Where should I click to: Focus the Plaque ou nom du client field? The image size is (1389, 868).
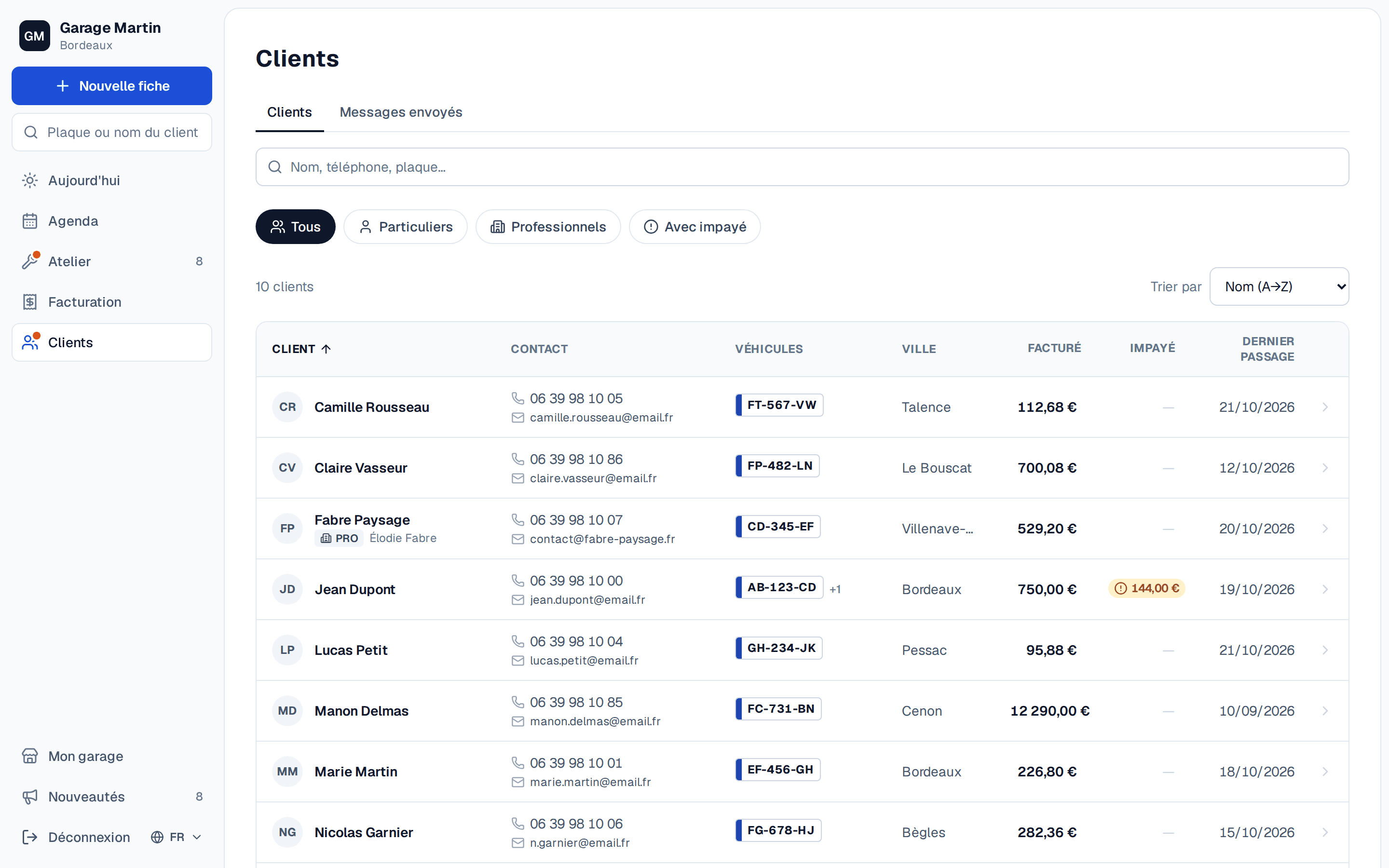[x=112, y=132]
